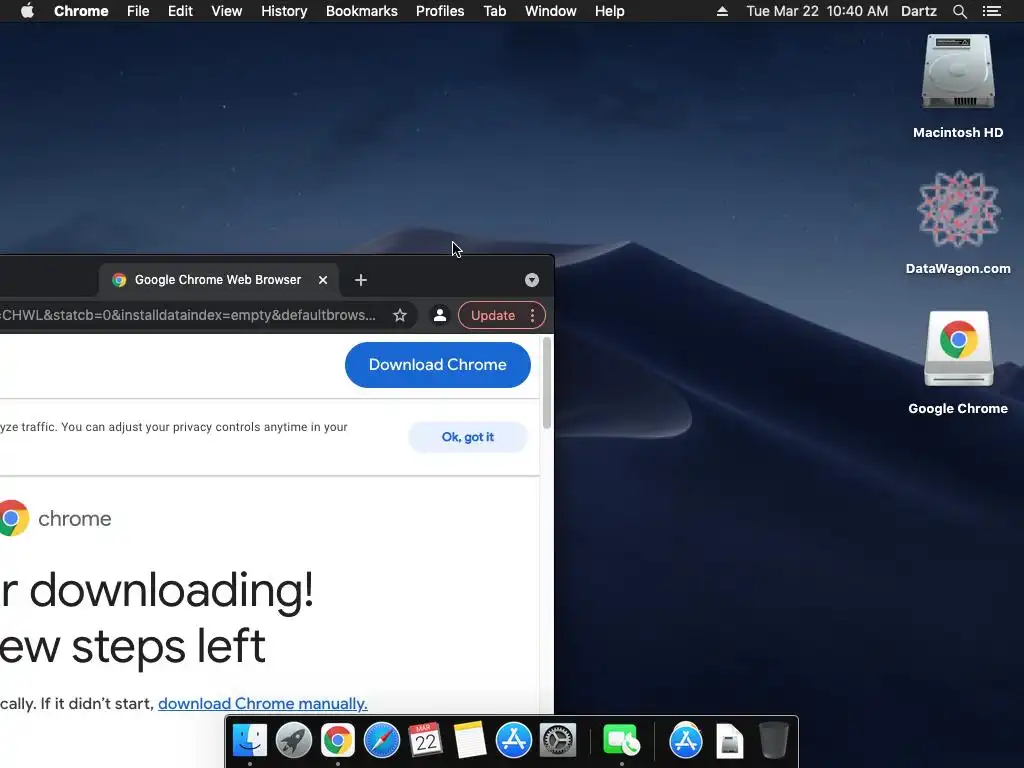Click the URL address bar
Image resolution: width=1024 pixels, height=768 pixels.
point(189,315)
